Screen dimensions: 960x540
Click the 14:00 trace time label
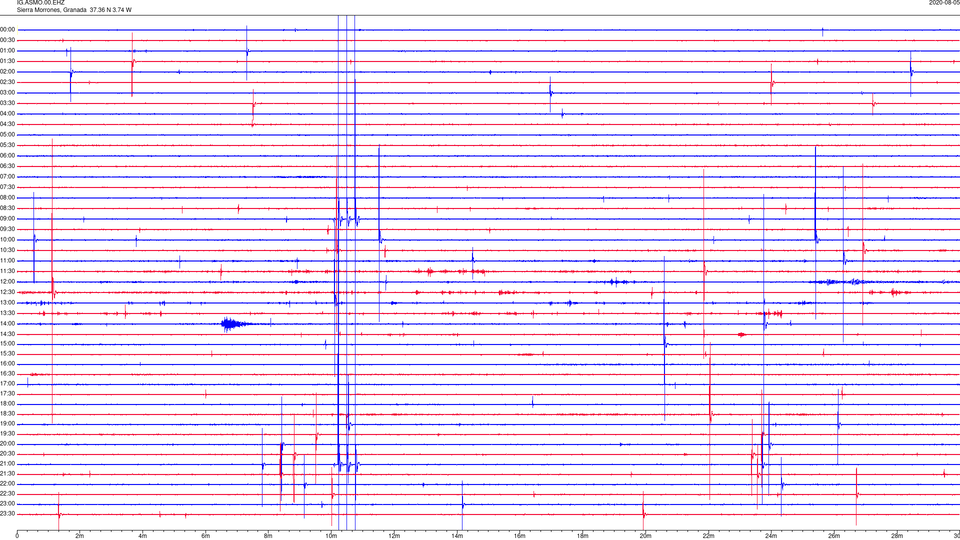click(x=8, y=323)
